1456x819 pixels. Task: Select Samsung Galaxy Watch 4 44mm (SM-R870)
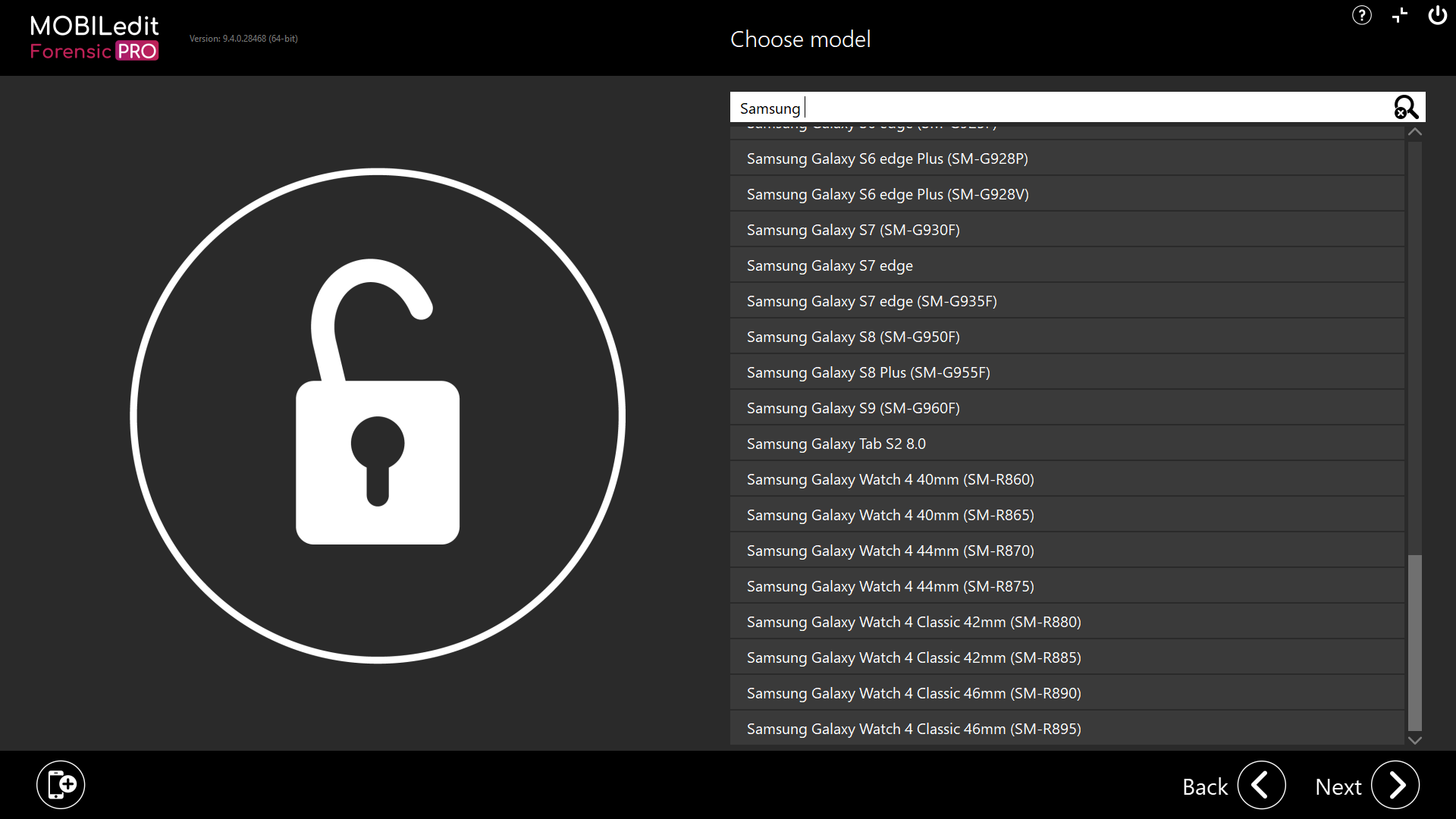pos(1066,550)
